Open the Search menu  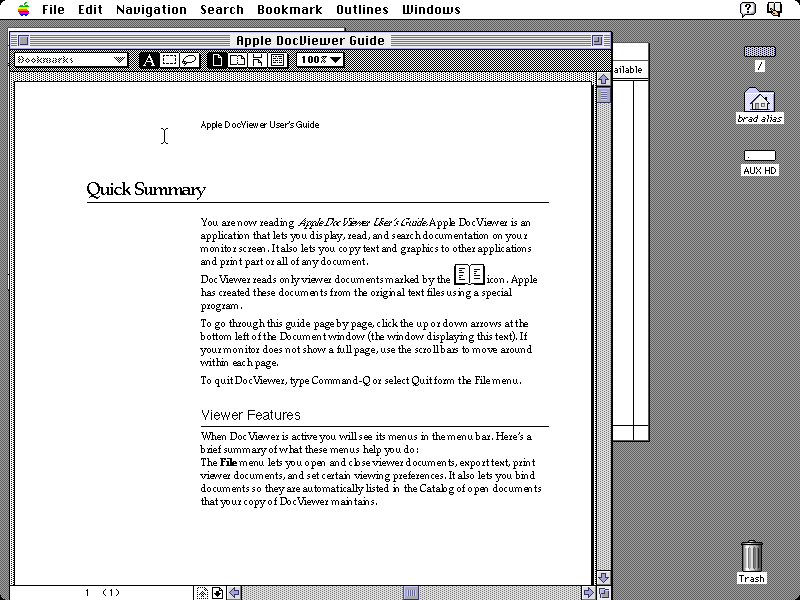221,10
